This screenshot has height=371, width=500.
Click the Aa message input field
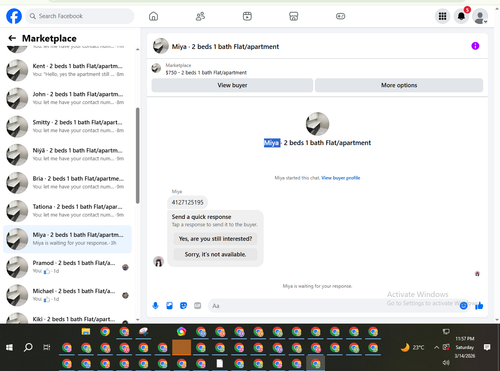click(x=333, y=306)
